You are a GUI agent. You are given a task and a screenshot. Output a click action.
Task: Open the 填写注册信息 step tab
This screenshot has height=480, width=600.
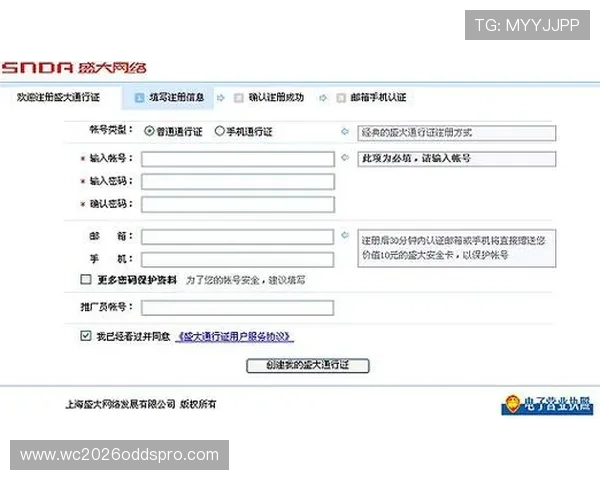[x=168, y=98]
